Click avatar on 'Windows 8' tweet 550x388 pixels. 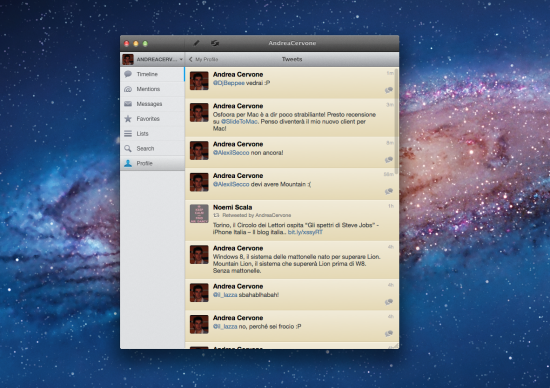199,255
